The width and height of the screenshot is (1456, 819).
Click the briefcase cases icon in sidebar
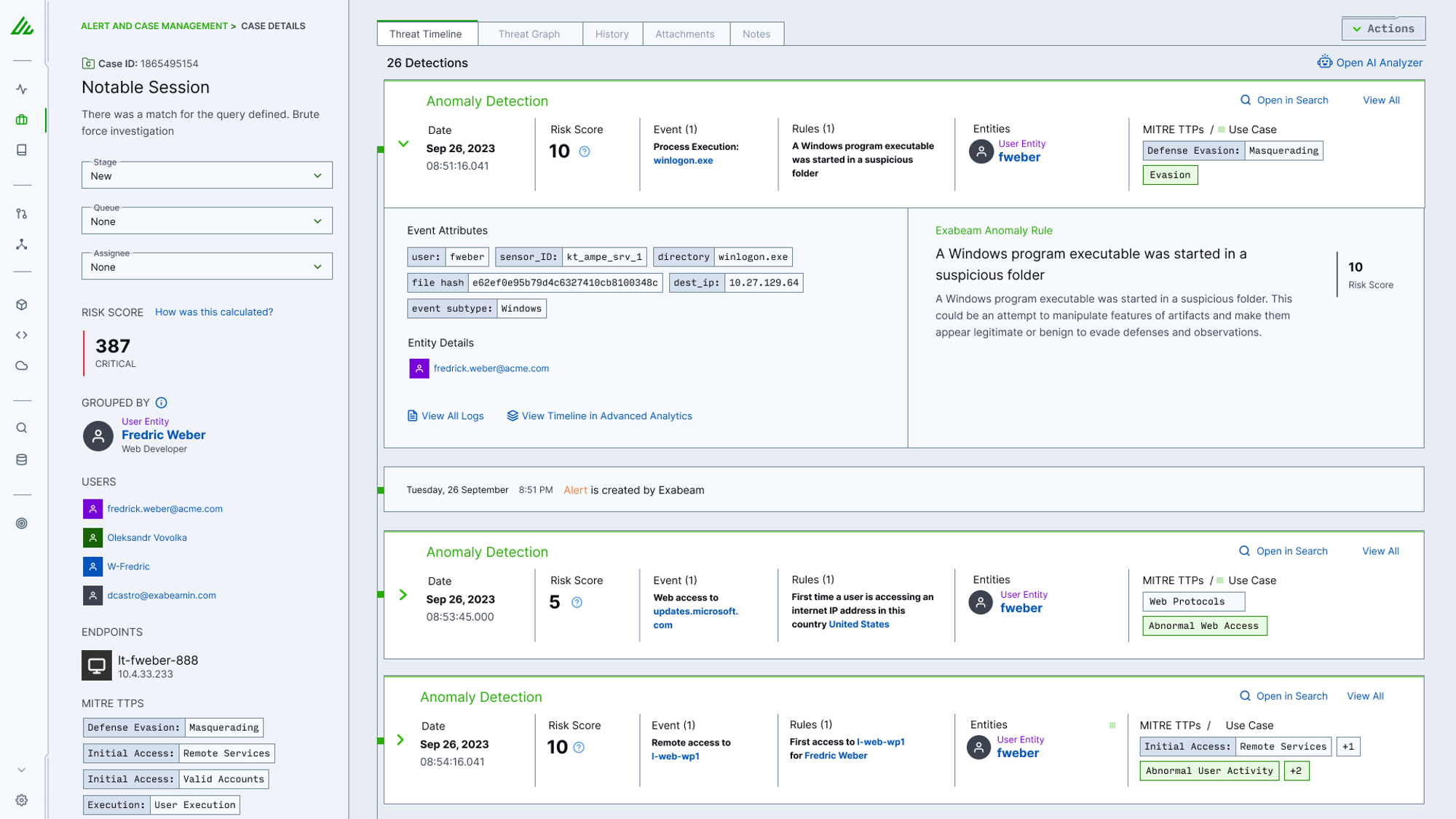pos(22,120)
